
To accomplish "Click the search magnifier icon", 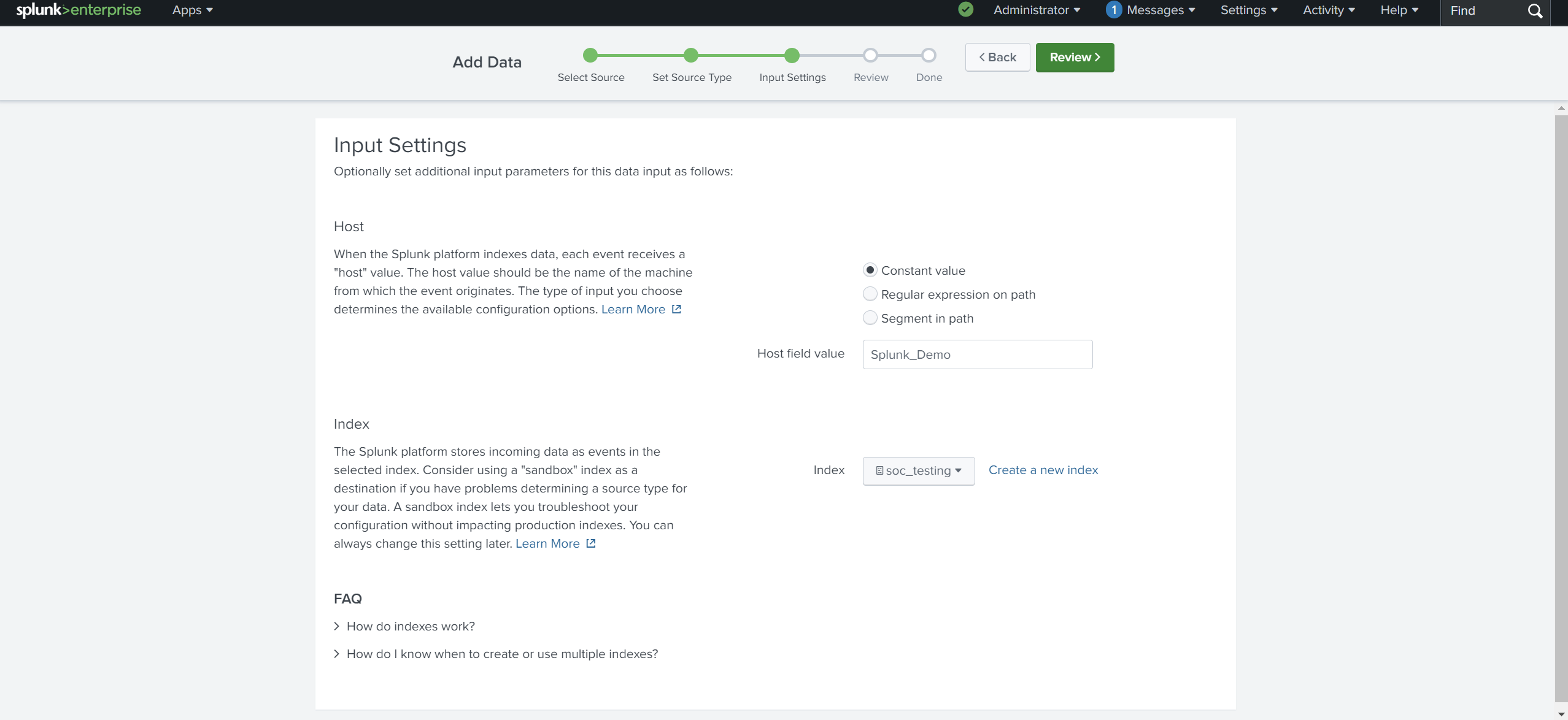I will 1535,11.
